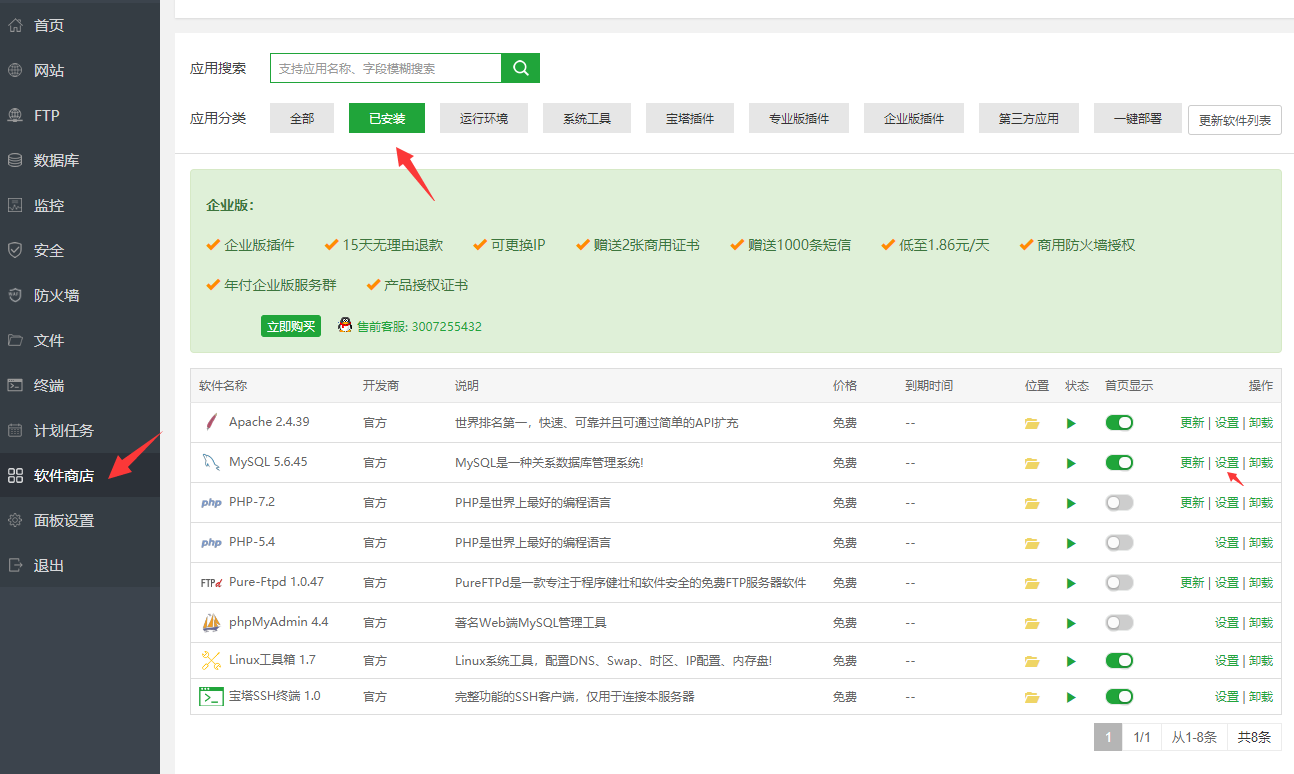Click the Apache feather logo icon
The height and width of the screenshot is (774, 1294).
pos(210,422)
